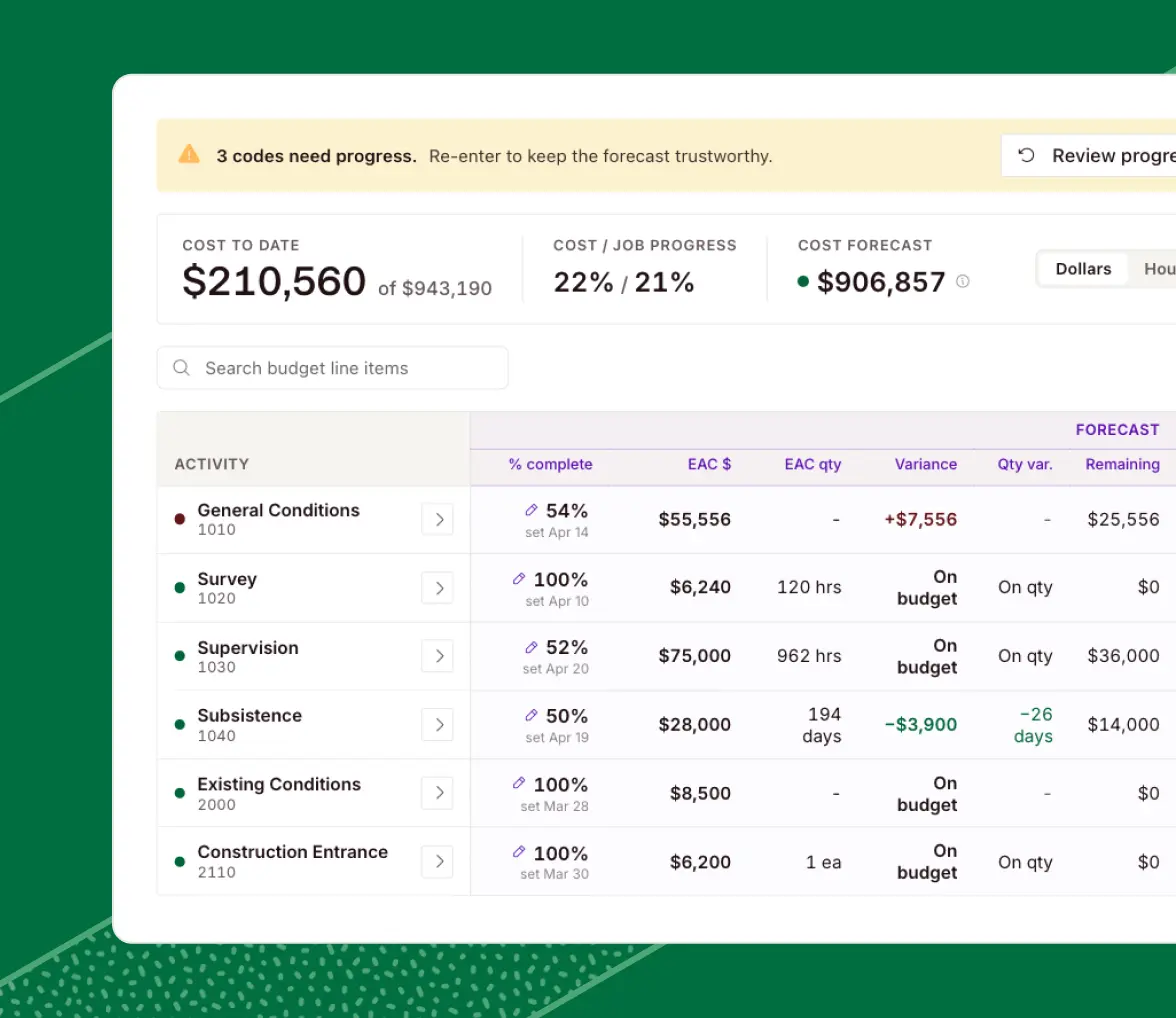Expand the Existing Conditions row chevron
Image resolution: width=1176 pixels, height=1018 pixels.
click(438, 793)
